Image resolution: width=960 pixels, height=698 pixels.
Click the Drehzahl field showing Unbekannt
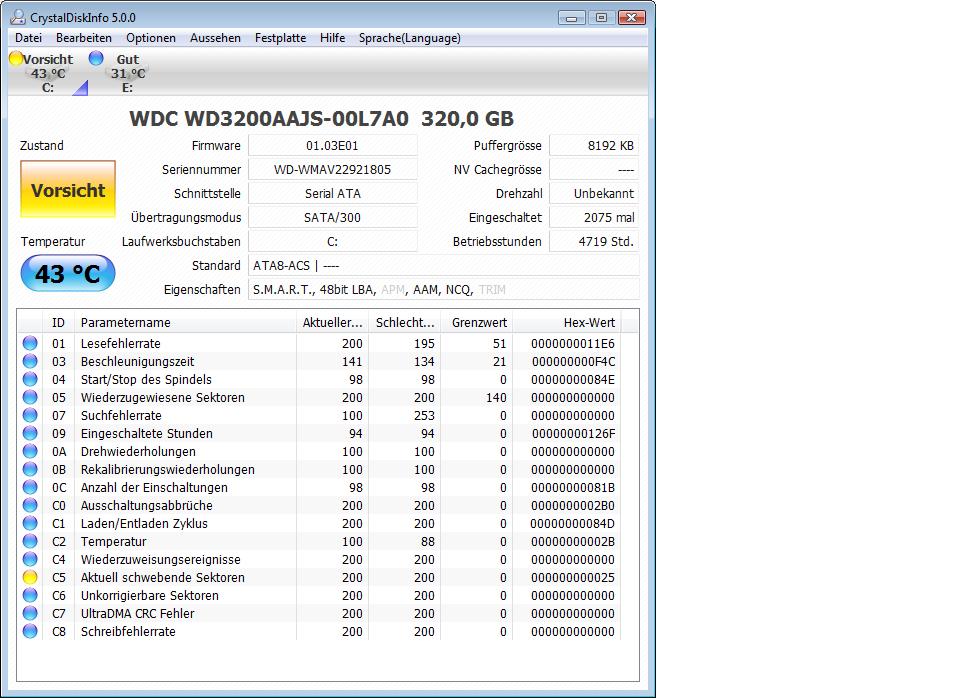tap(594, 193)
